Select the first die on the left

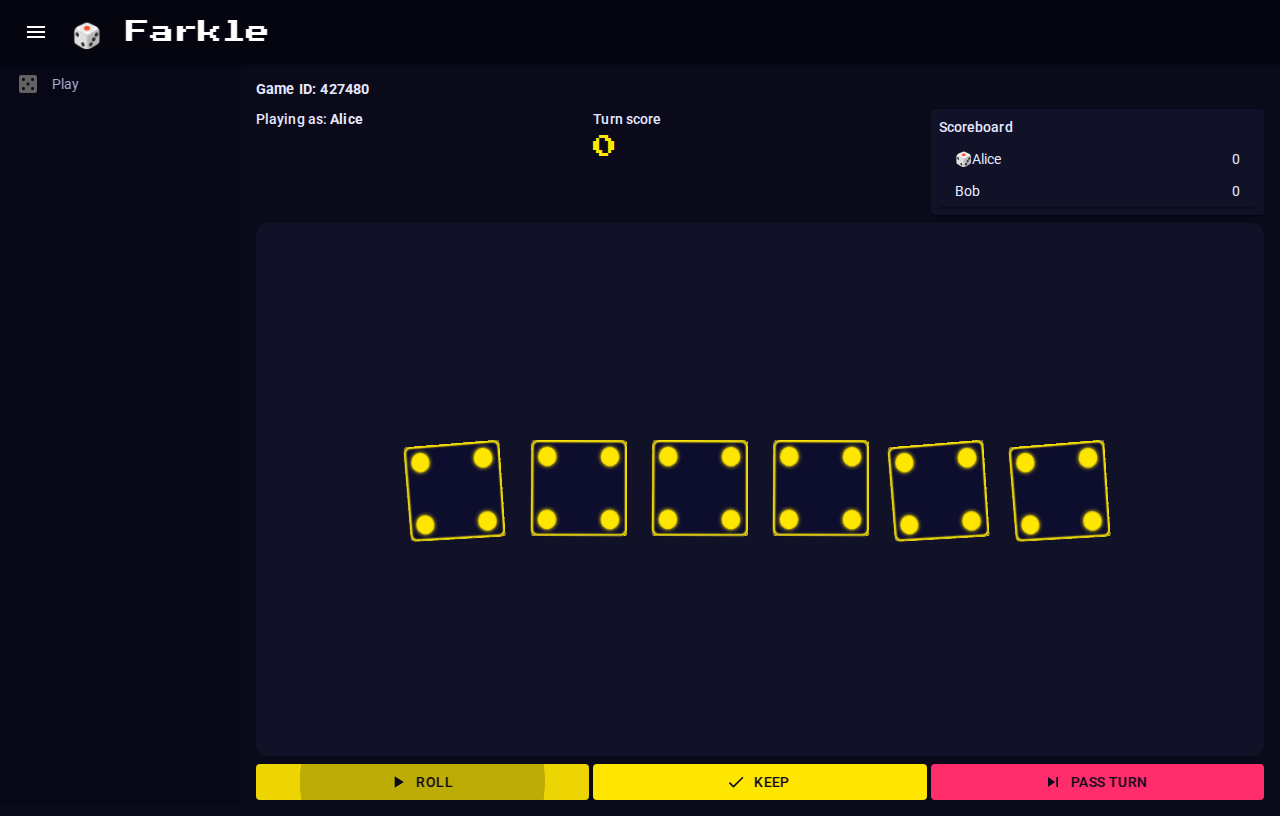(455, 491)
